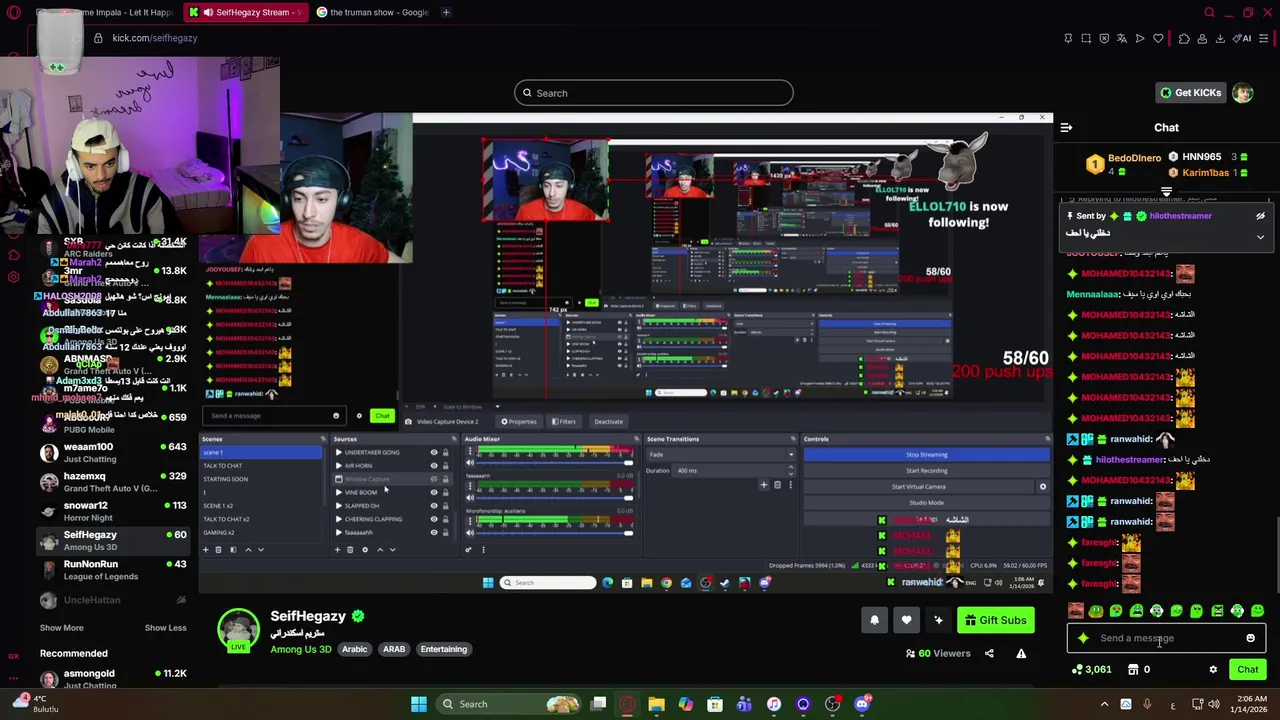Open the clock showing 2:06 AM
Image resolution: width=1280 pixels, height=720 pixels.
pos(1247,704)
